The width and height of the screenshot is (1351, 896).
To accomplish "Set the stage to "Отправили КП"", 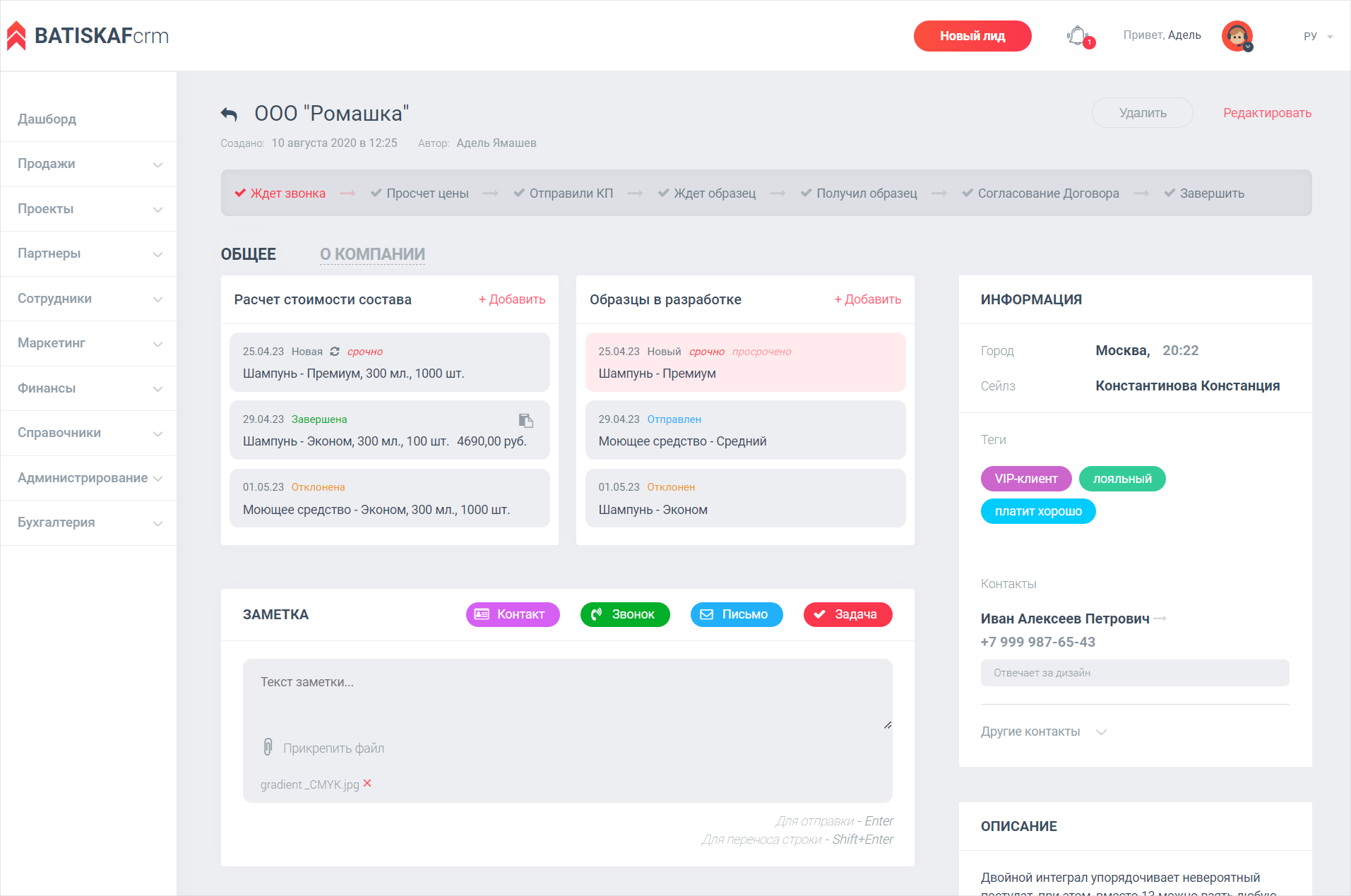I will [564, 193].
